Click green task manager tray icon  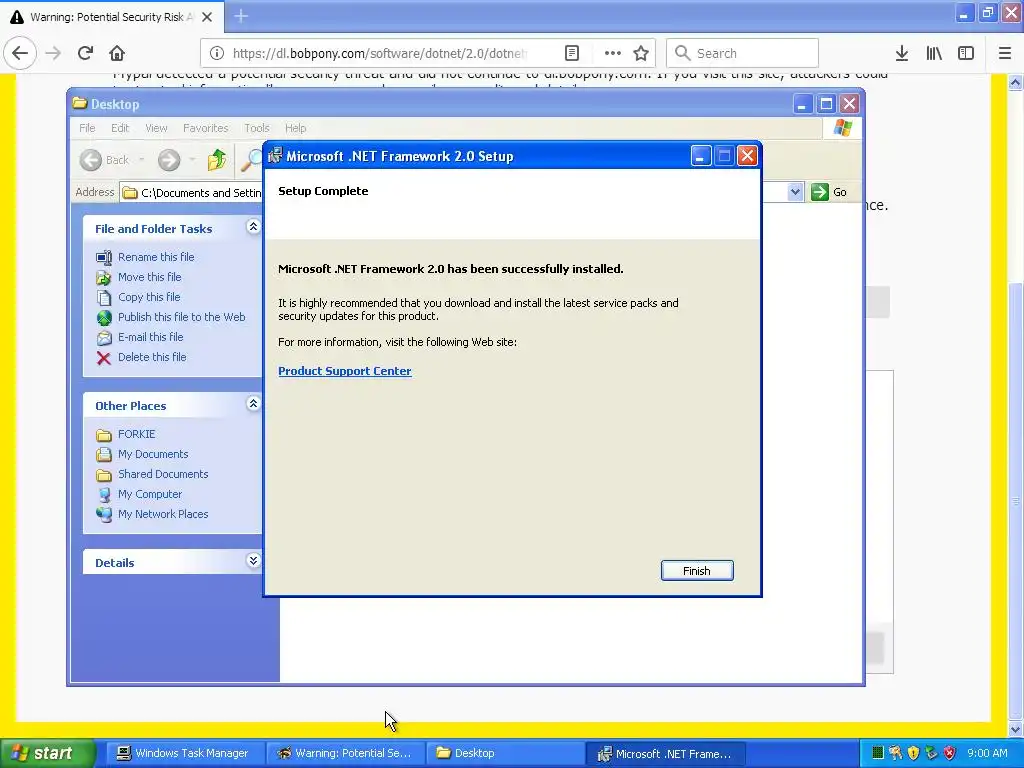(878, 753)
